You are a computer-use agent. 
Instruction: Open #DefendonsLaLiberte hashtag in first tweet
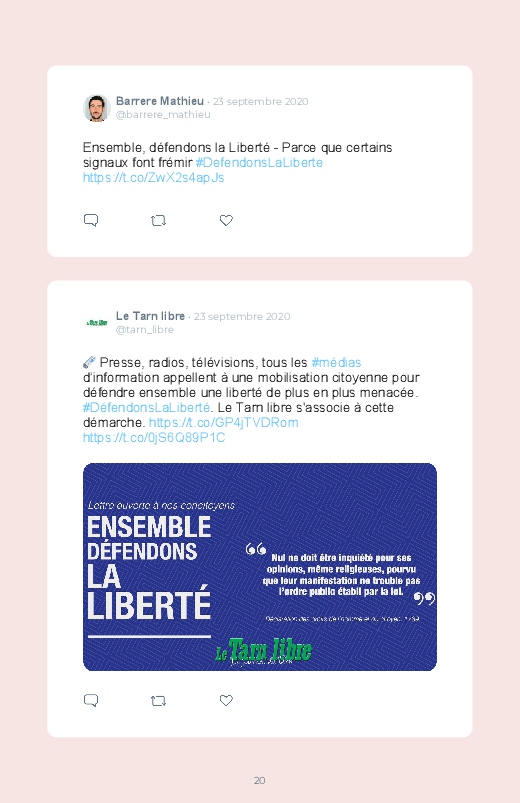pos(259,163)
